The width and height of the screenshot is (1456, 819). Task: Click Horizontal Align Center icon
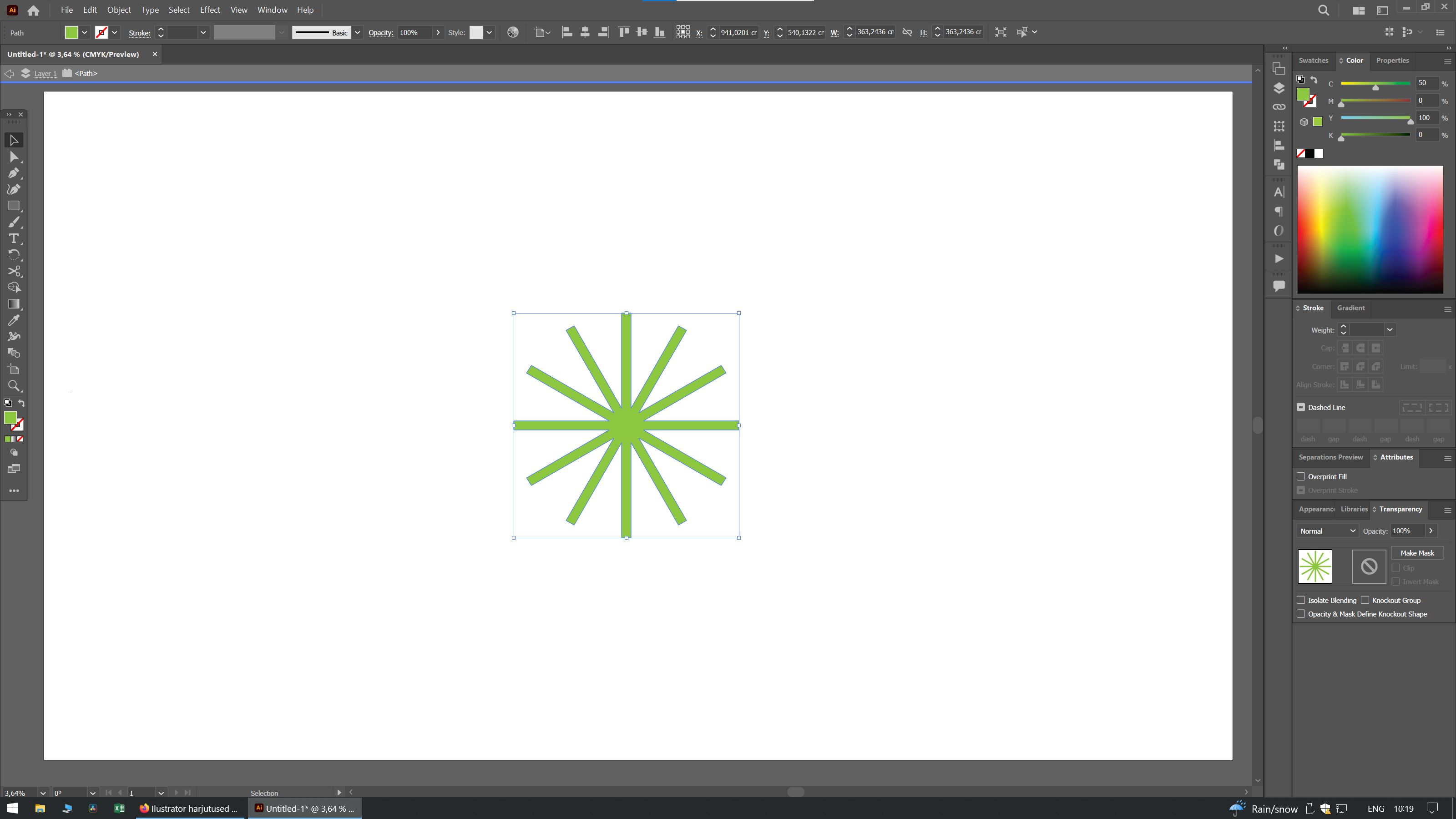click(x=585, y=32)
